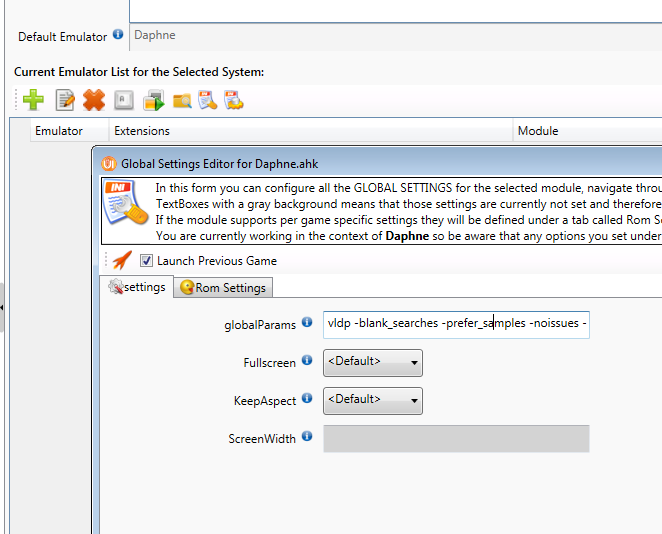
Task: Click the 'Launch Previous Game' label text
Action: [217, 261]
